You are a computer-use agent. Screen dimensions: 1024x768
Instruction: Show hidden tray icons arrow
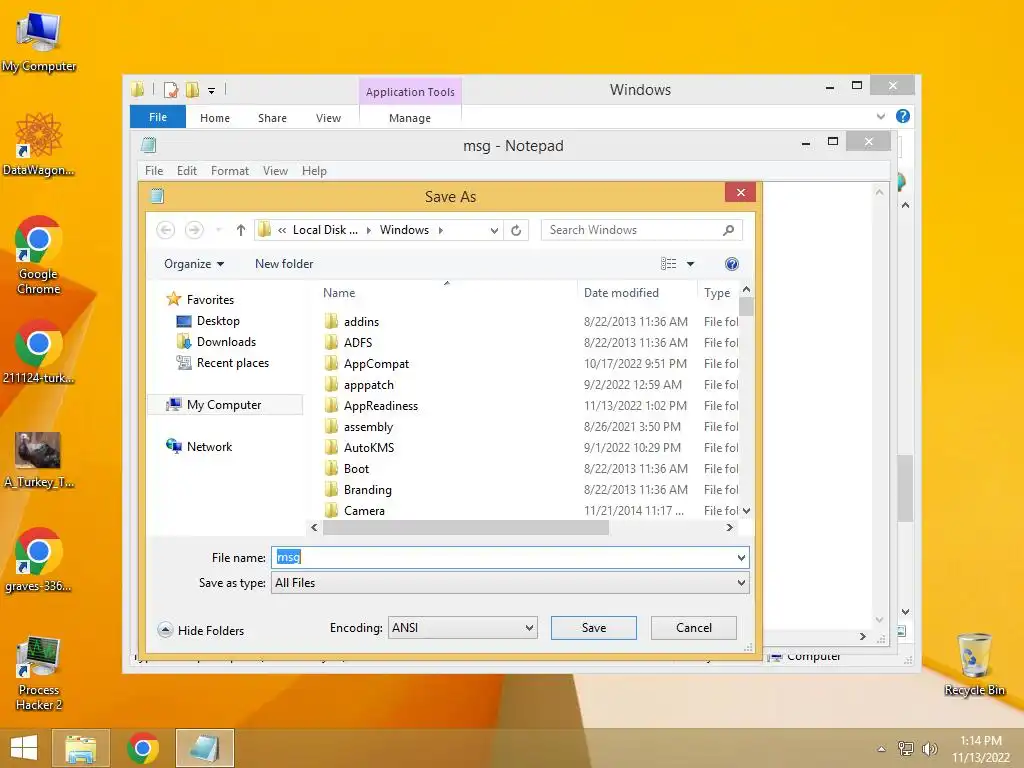click(881, 749)
